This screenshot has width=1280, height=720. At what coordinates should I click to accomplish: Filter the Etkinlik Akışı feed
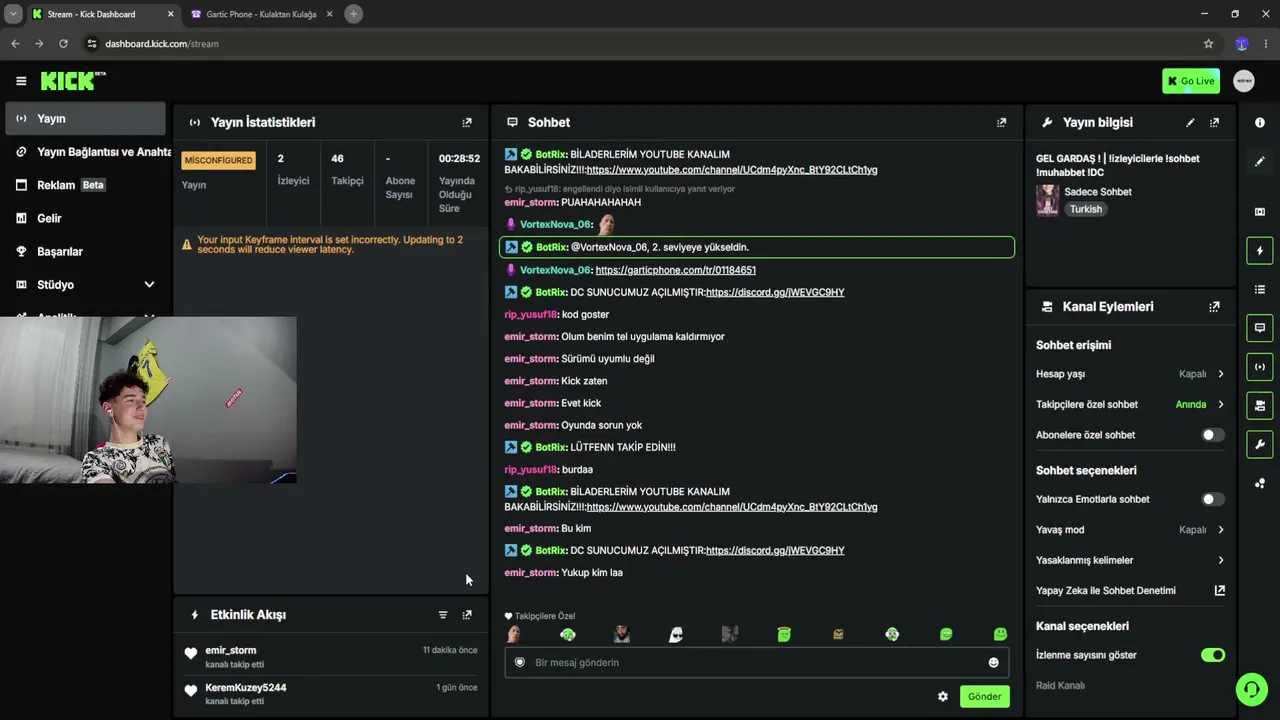pos(443,615)
